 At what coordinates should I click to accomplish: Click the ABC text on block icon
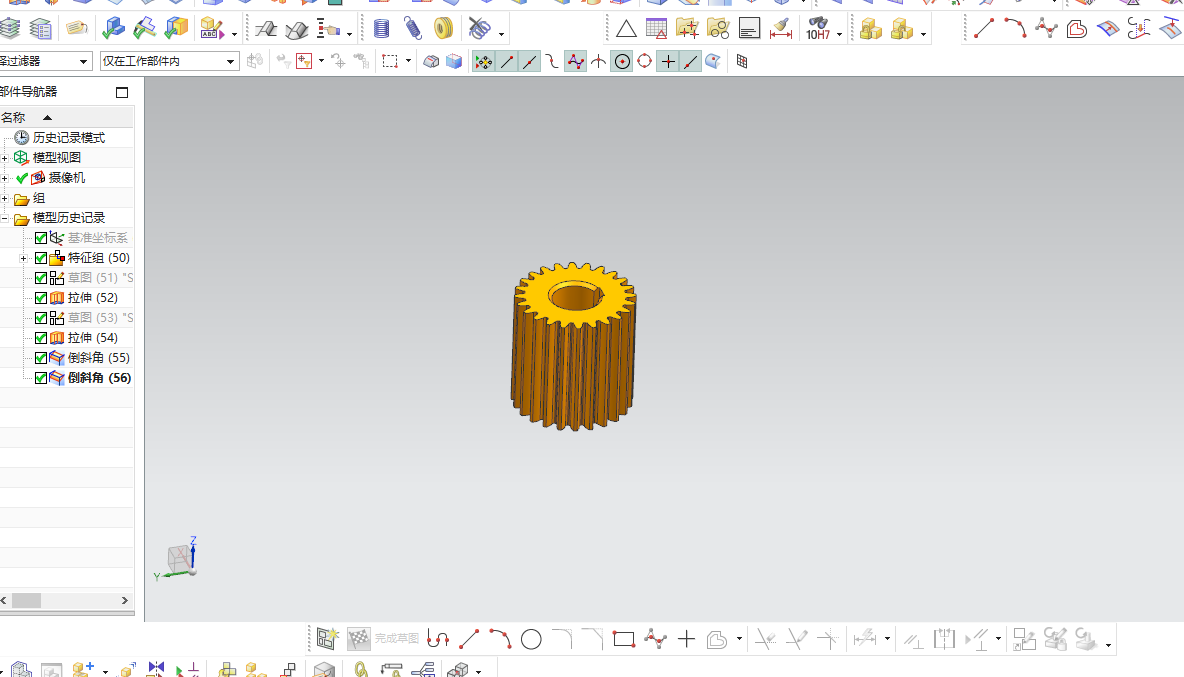pyautogui.click(x=212, y=29)
